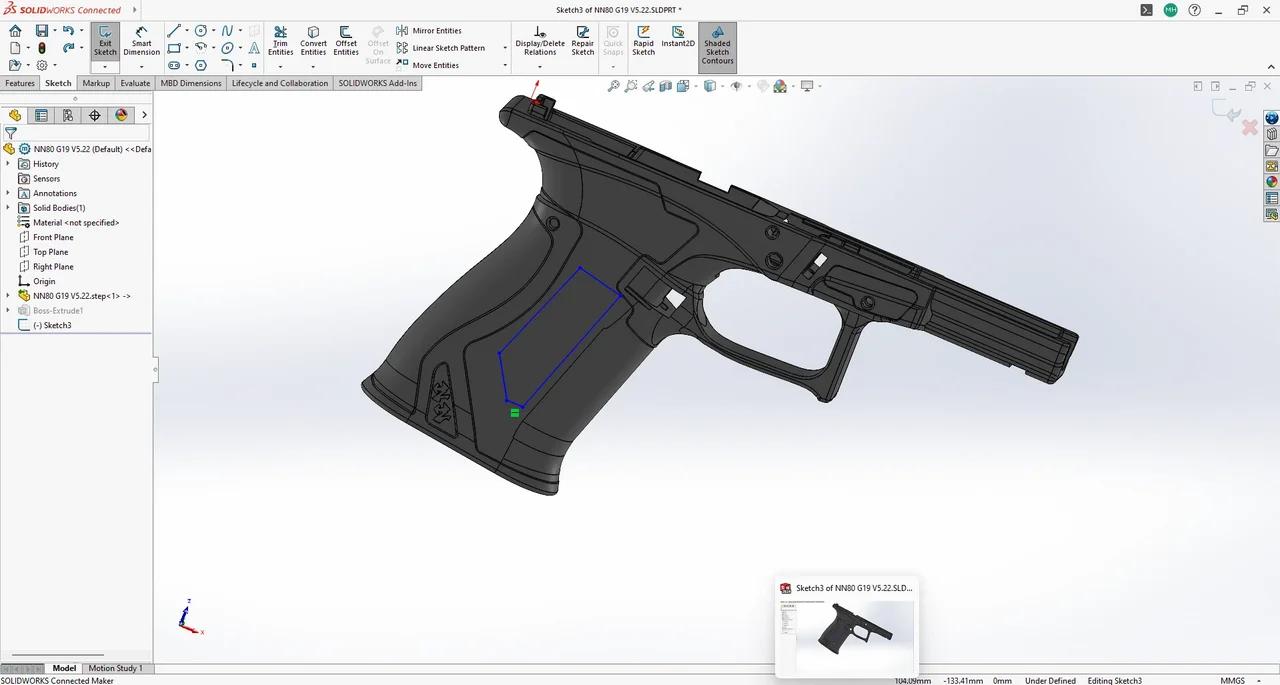Select the Smart Dimension tool

[x=141, y=40]
